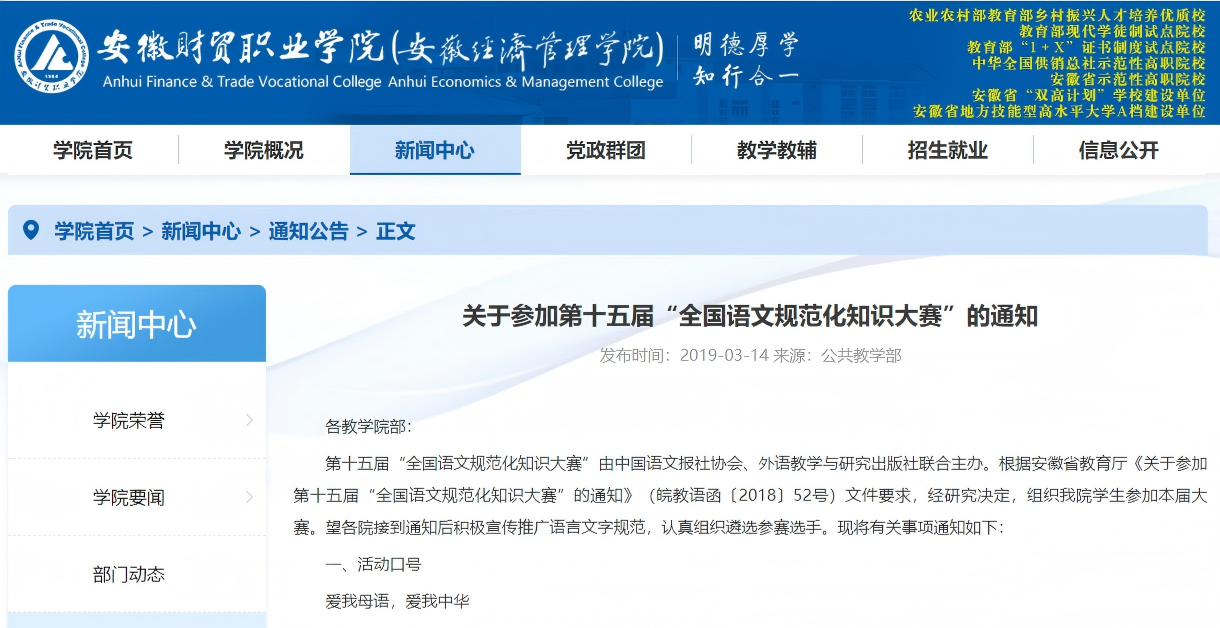
Task: Go to 通知公告 in breadcrumb
Action: pos(308,231)
